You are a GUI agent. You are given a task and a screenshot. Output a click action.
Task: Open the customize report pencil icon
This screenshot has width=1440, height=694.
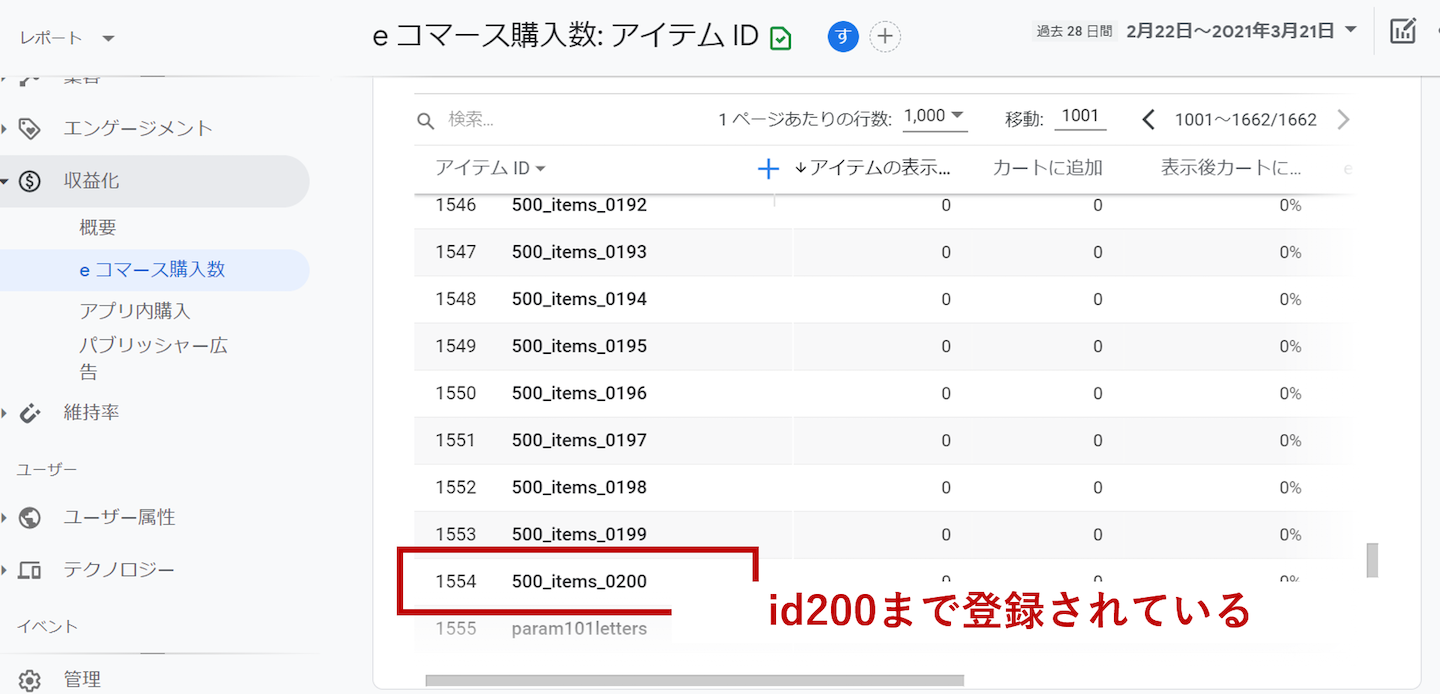click(x=1403, y=31)
